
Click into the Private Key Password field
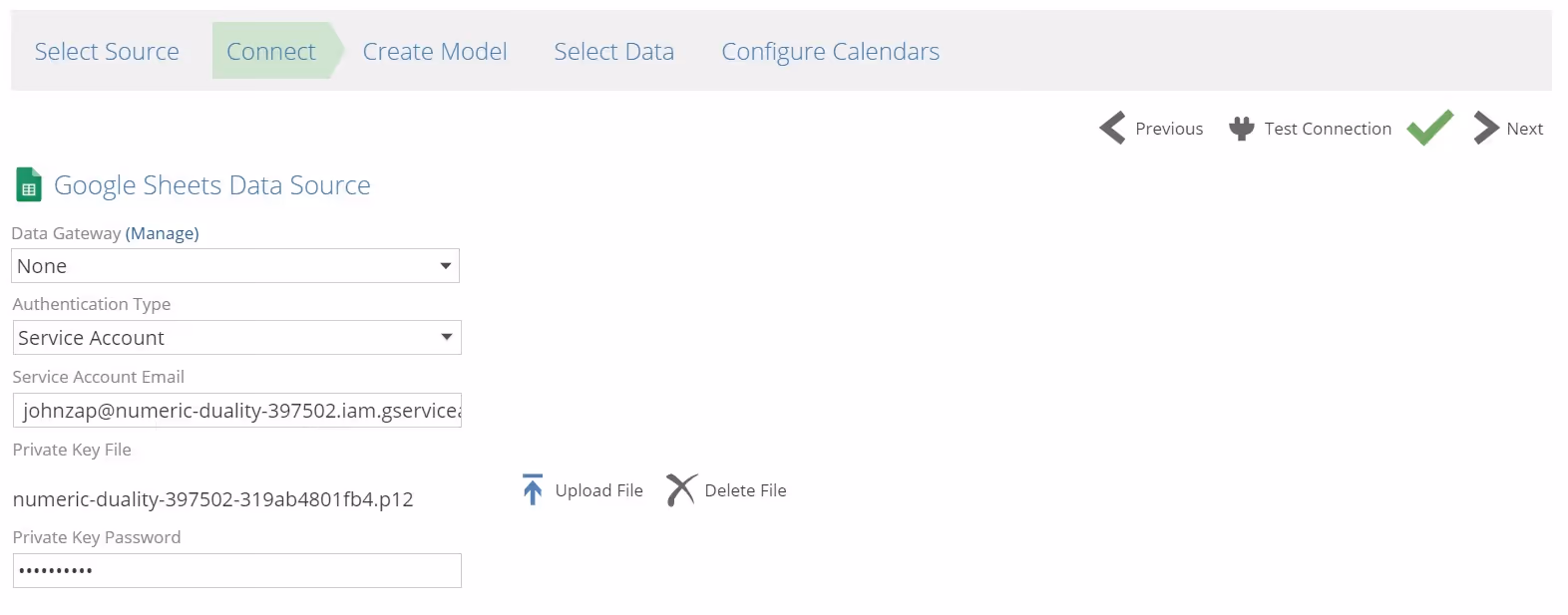pos(236,571)
